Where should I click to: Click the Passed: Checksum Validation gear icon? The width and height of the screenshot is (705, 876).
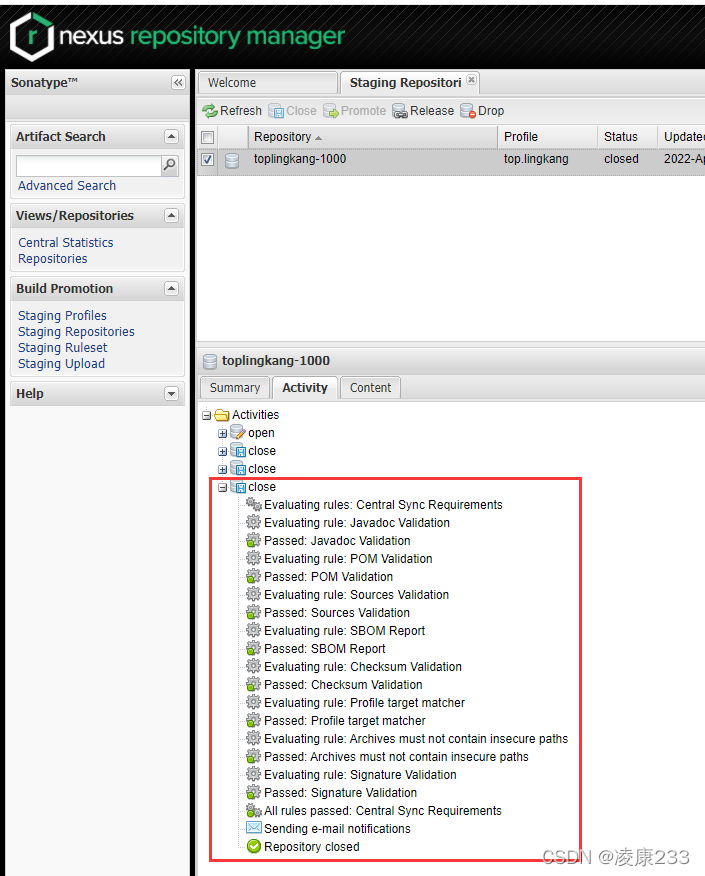(254, 684)
